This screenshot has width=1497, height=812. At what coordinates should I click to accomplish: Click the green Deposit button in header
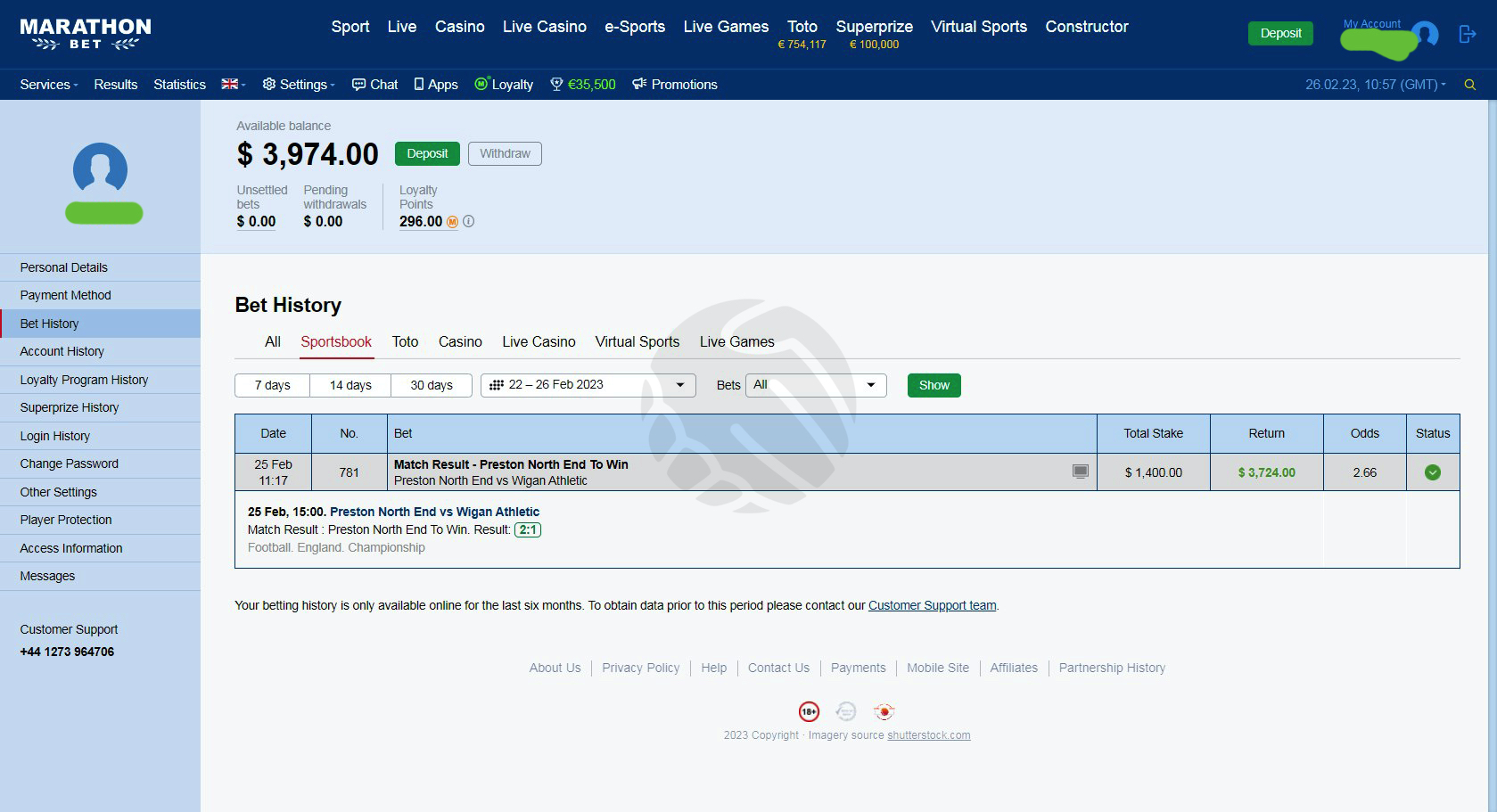[1280, 33]
